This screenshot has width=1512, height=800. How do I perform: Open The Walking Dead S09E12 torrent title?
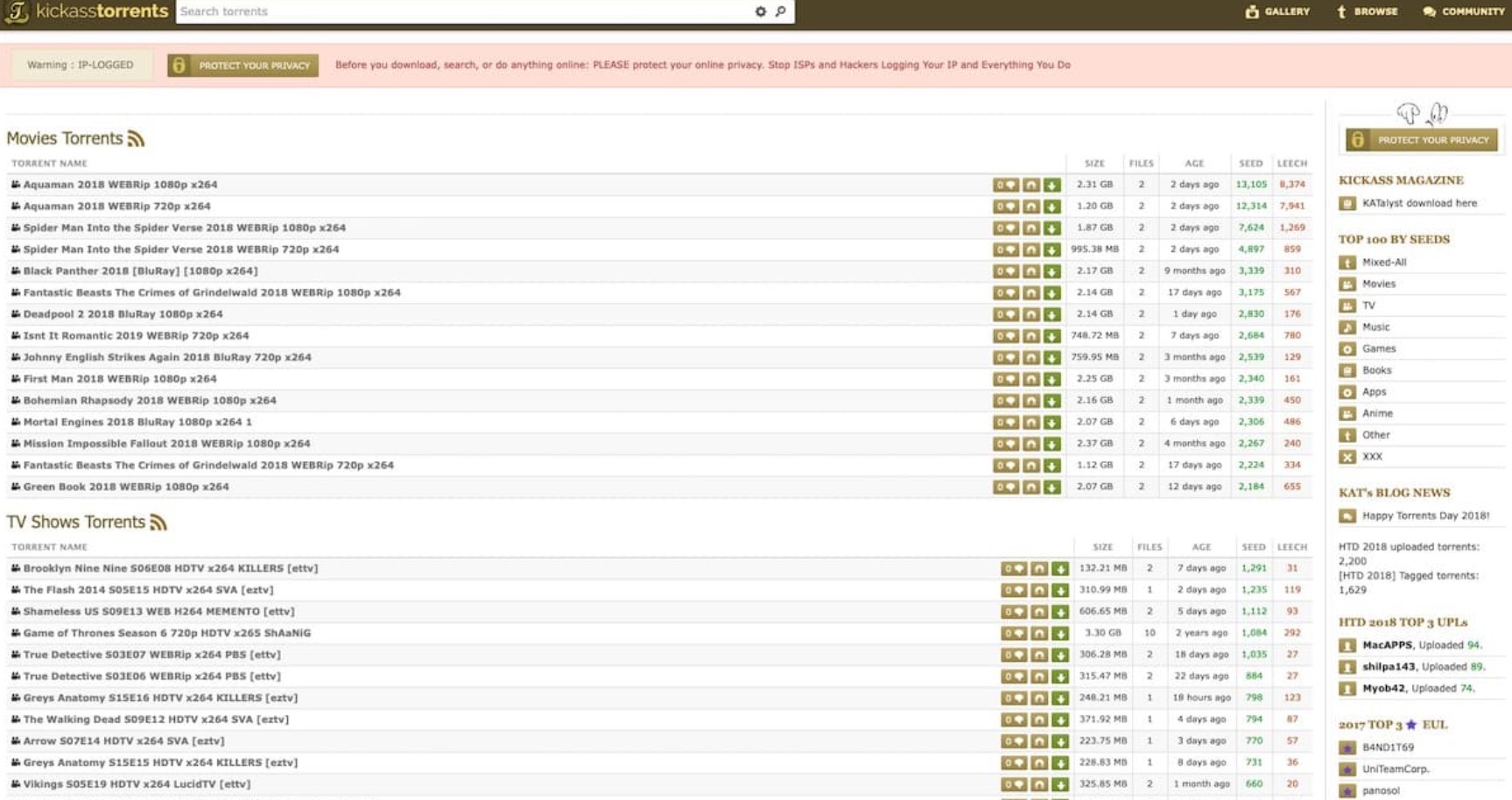pyautogui.click(x=156, y=719)
